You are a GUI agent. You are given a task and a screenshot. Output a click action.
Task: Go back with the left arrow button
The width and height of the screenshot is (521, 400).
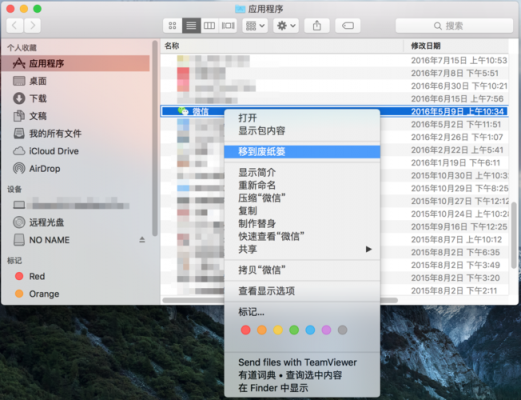15,26
